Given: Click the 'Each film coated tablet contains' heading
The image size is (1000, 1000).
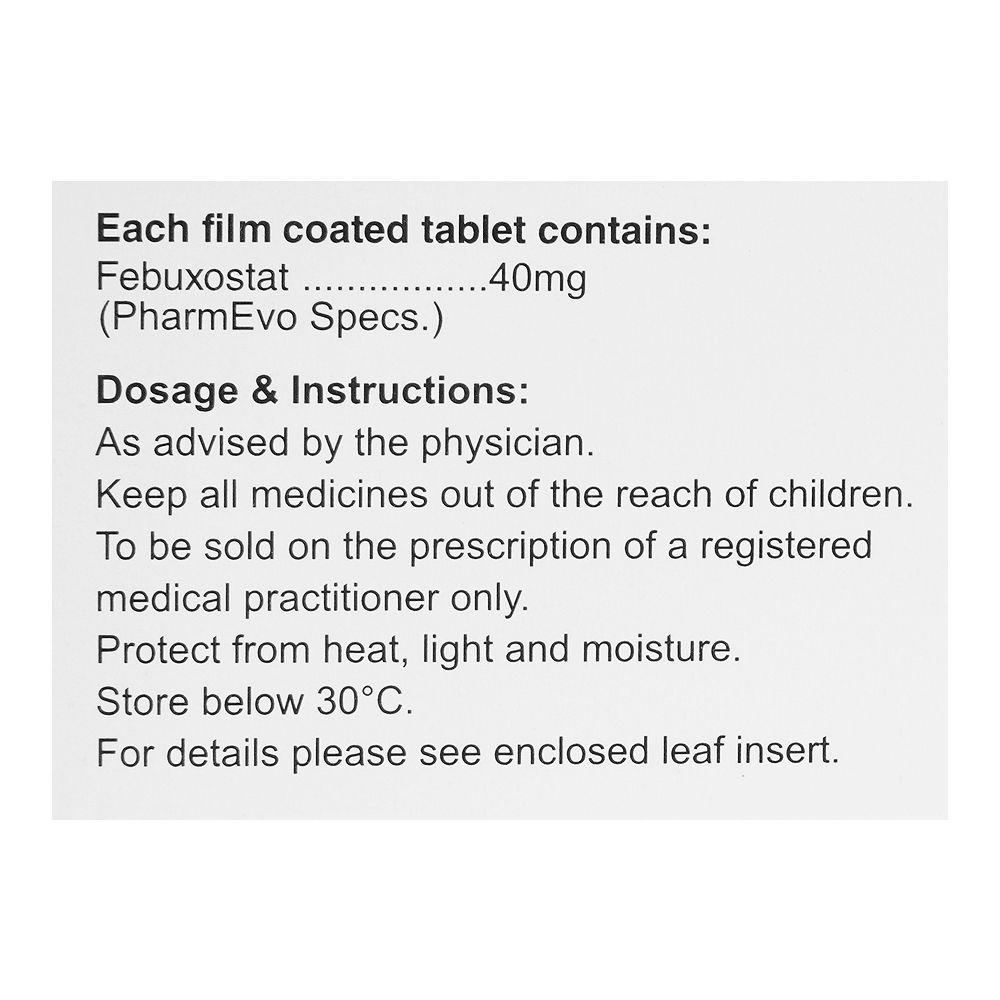Looking at the screenshot, I should click(403, 229).
